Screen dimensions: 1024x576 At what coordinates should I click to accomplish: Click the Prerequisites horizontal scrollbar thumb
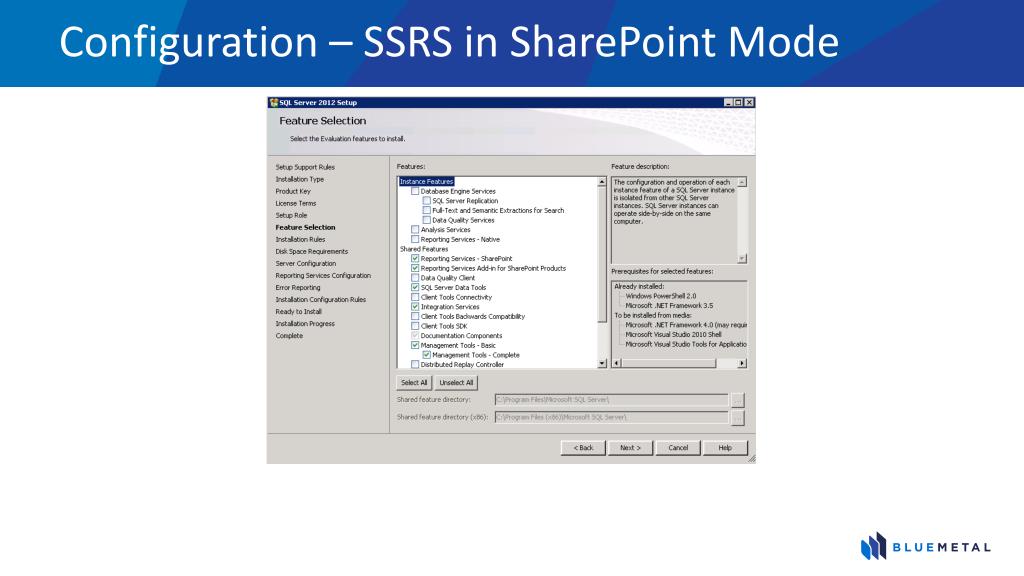pyautogui.click(x=669, y=363)
